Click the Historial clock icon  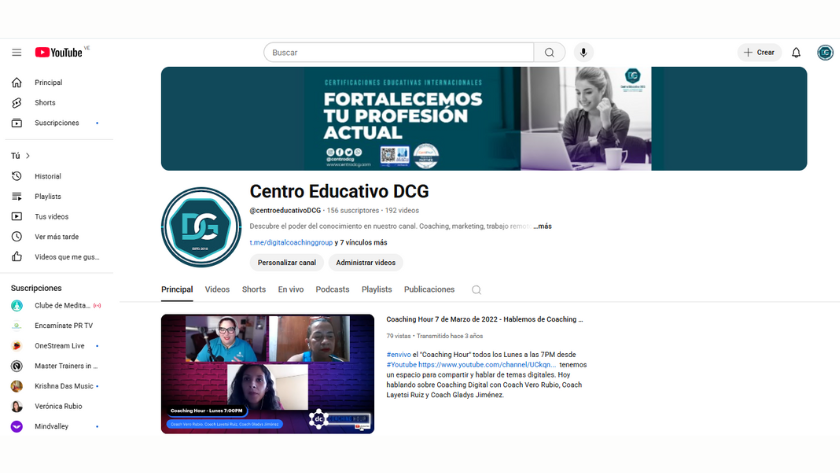(x=17, y=176)
